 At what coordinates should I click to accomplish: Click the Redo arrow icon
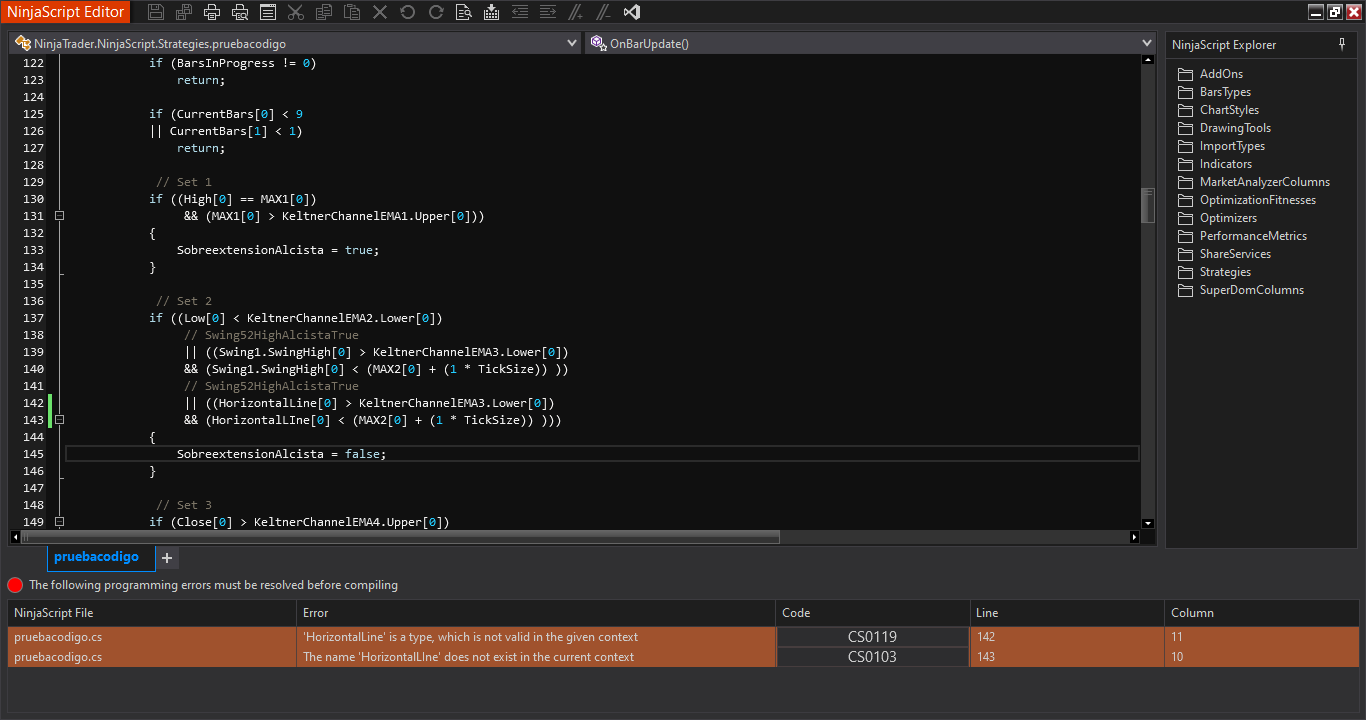pyautogui.click(x=435, y=12)
